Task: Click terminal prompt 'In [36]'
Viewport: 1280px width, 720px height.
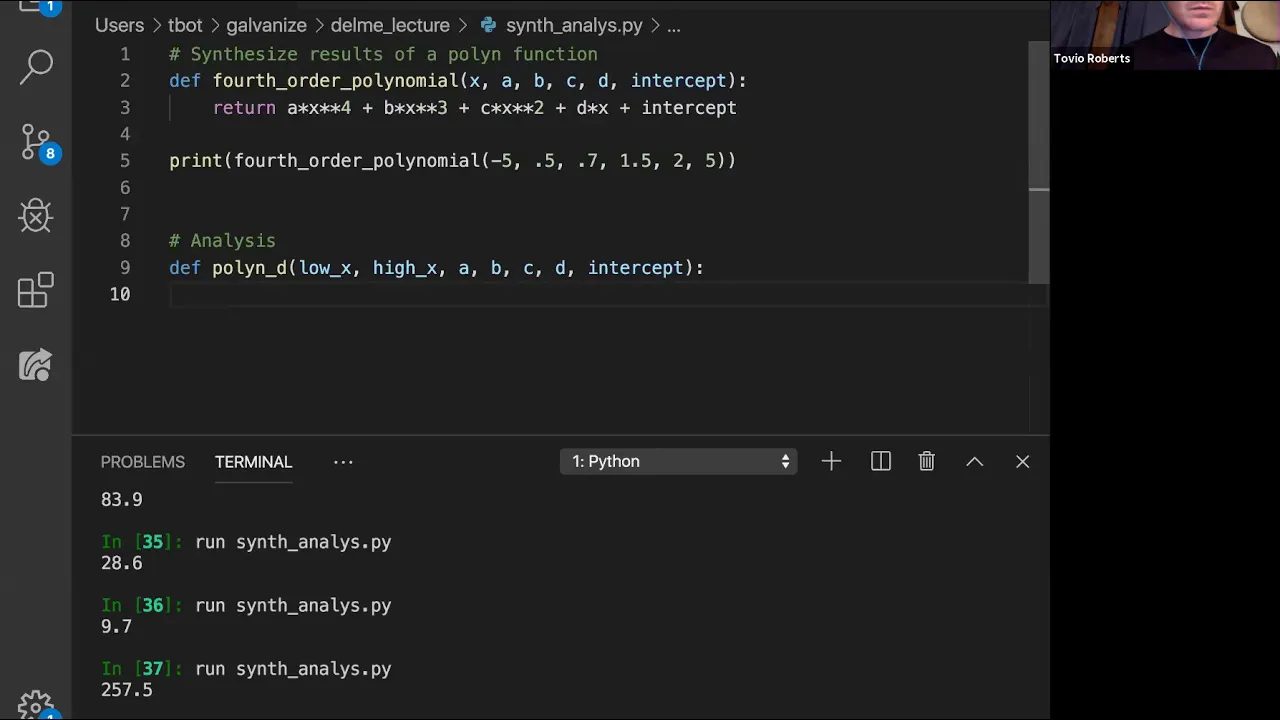Action: (142, 606)
